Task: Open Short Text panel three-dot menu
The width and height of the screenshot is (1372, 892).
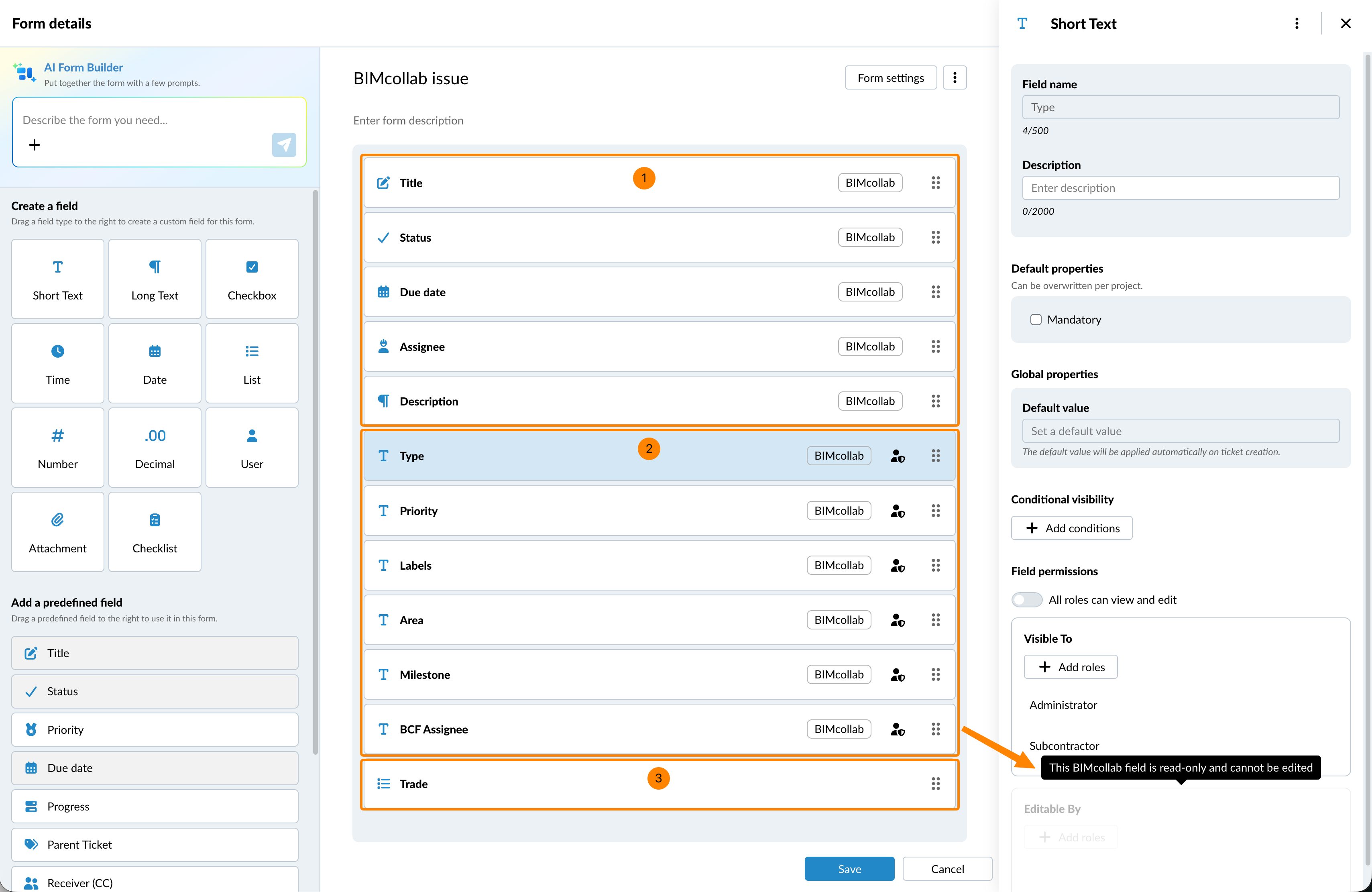Action: [1297, 24]
